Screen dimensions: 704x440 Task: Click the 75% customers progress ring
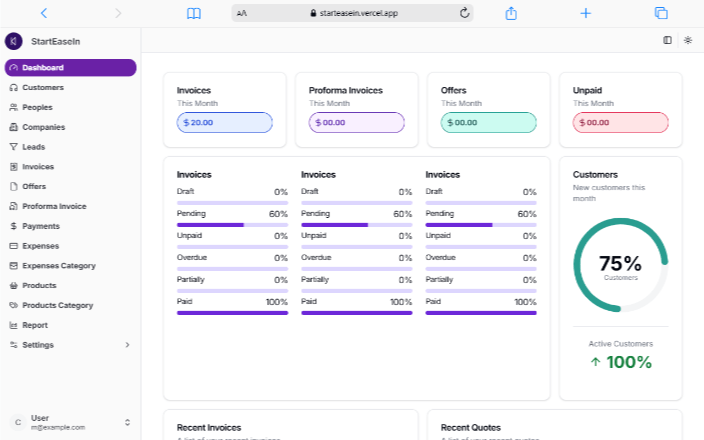620,265
